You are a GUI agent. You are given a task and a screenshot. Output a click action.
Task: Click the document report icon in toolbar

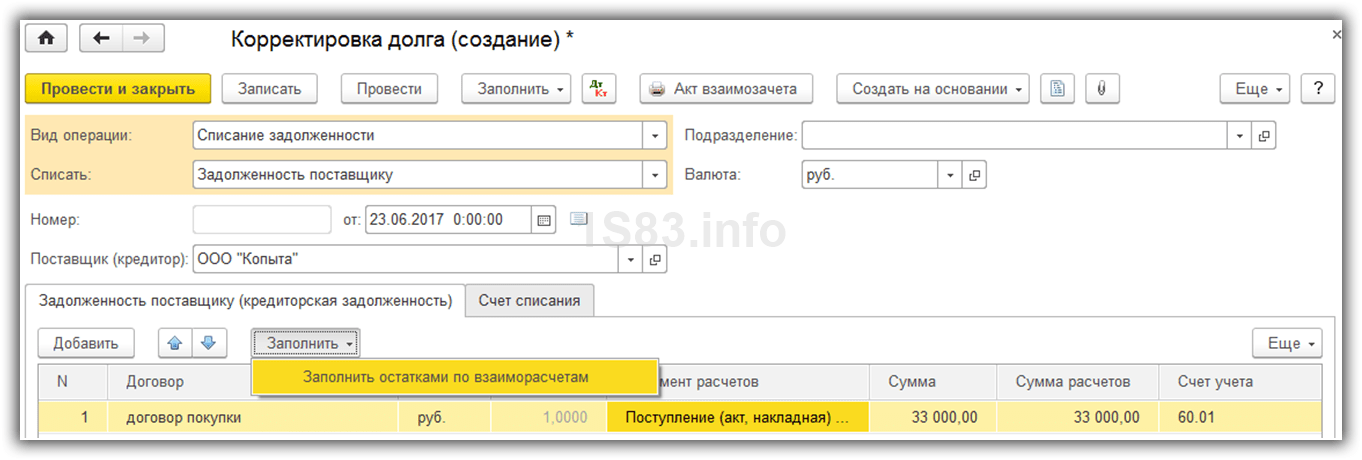point(1057,88)
